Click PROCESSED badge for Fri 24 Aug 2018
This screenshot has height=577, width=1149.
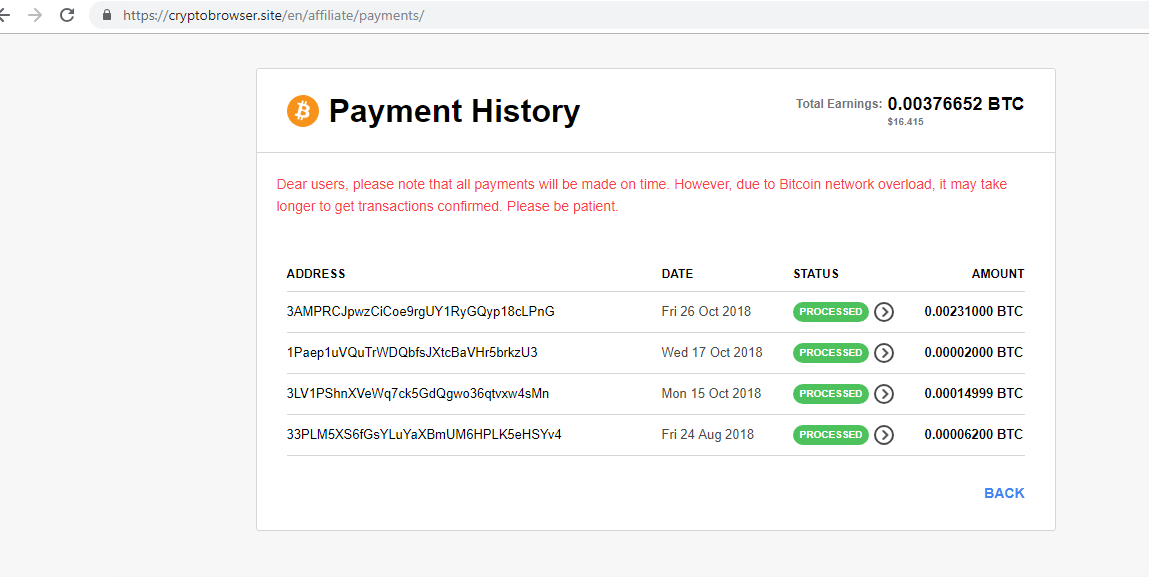(x=830, y=435)
